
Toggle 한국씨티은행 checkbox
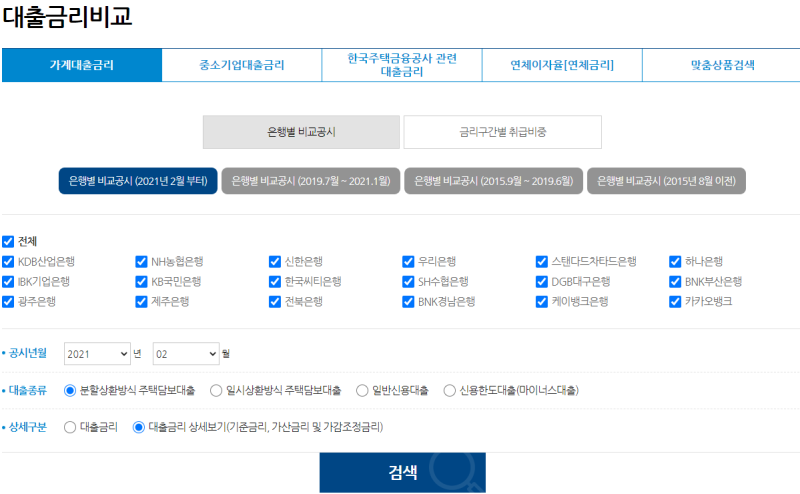[275, 282]
